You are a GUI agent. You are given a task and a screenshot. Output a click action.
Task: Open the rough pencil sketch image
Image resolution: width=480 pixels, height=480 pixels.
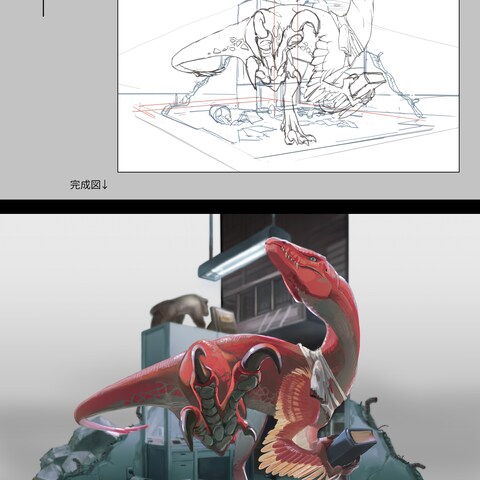tap(289, 86)
